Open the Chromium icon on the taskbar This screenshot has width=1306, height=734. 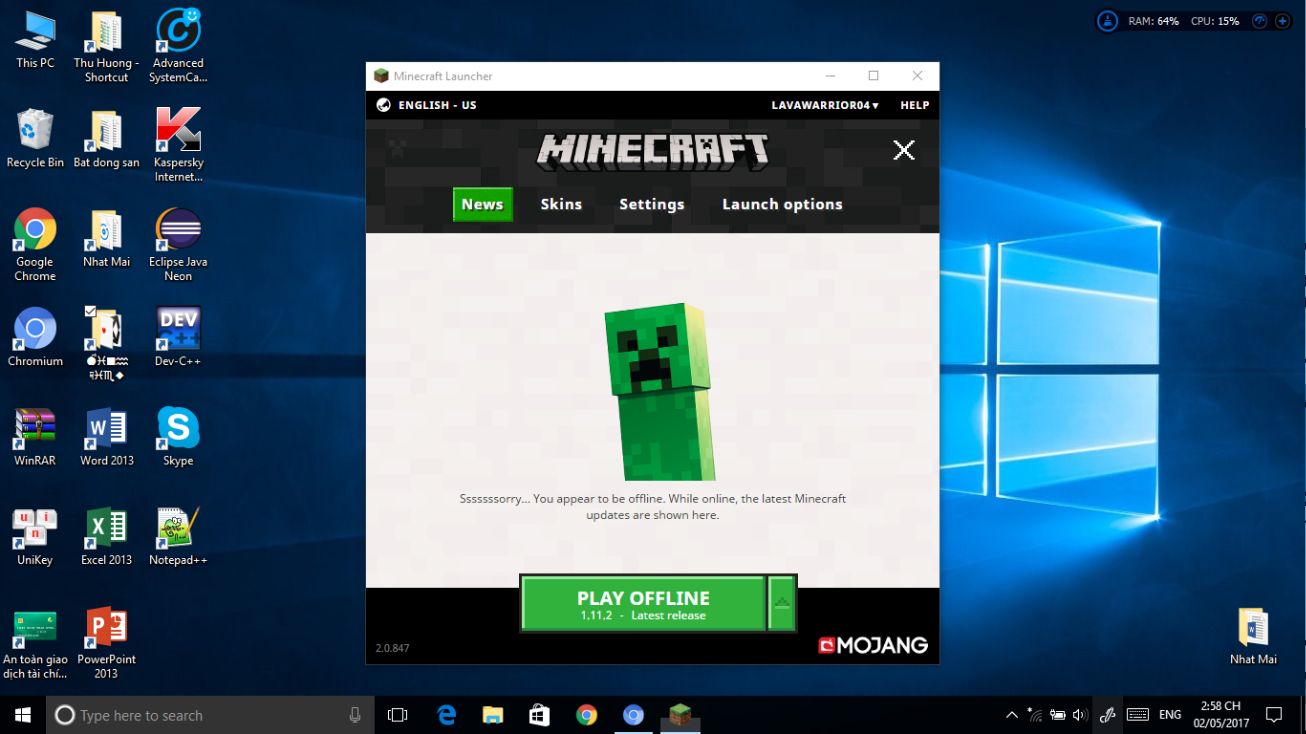click(633, 715)
